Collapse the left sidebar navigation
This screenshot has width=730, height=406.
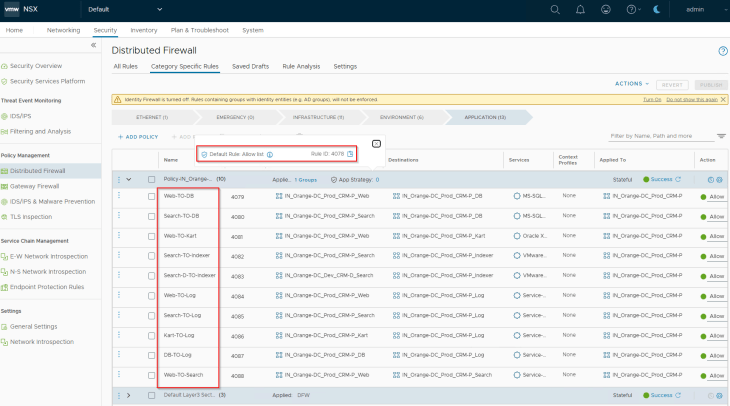94,45
